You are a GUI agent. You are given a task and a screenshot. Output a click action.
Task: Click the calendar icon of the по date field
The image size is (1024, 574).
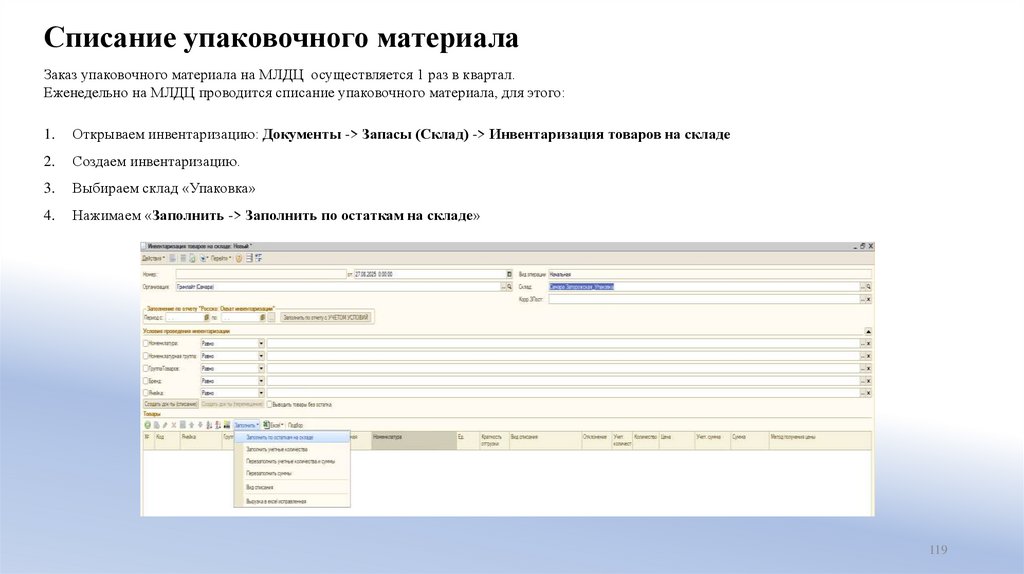[x=263, y=317]
